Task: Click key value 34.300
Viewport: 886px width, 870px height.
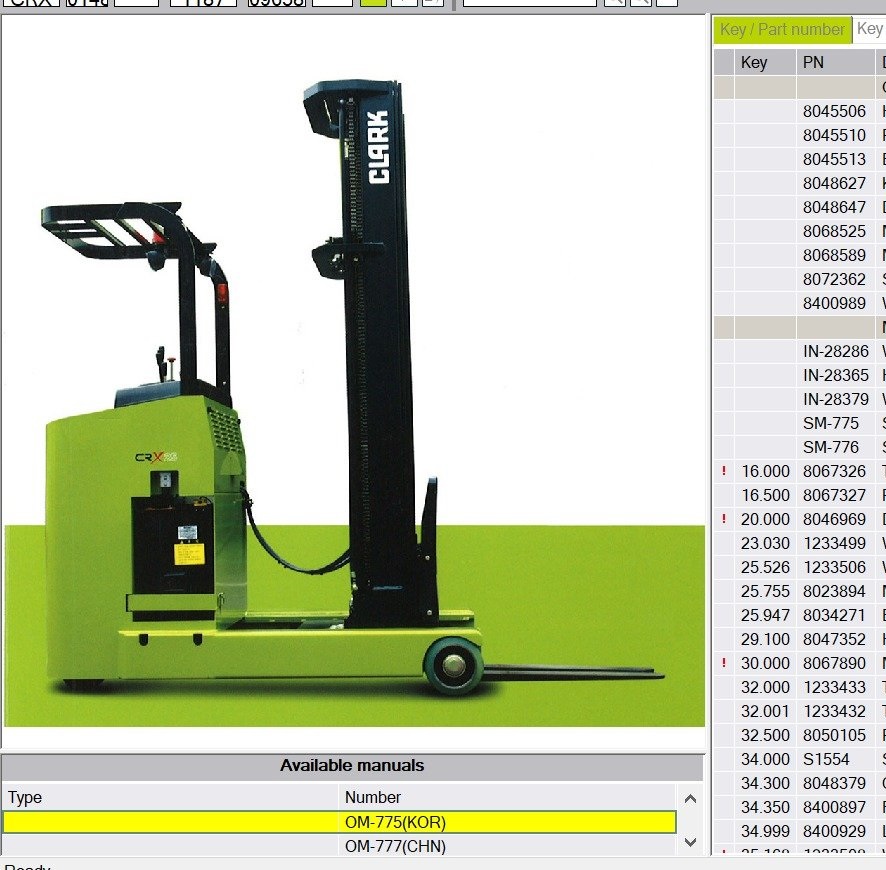Action: pos(765,784)
